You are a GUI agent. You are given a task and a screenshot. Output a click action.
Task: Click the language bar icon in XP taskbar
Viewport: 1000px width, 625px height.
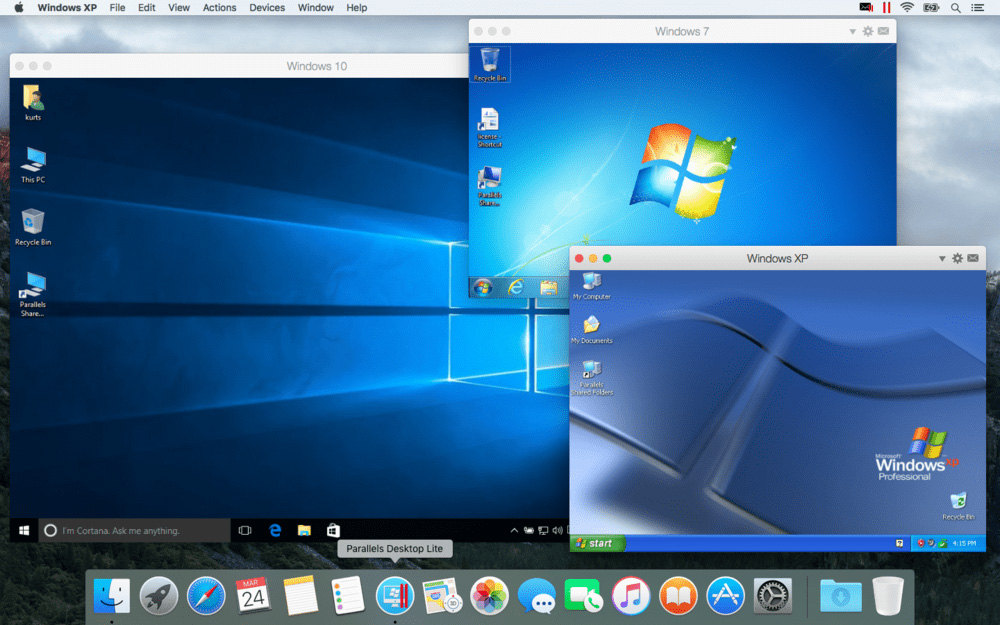point(899,543)
